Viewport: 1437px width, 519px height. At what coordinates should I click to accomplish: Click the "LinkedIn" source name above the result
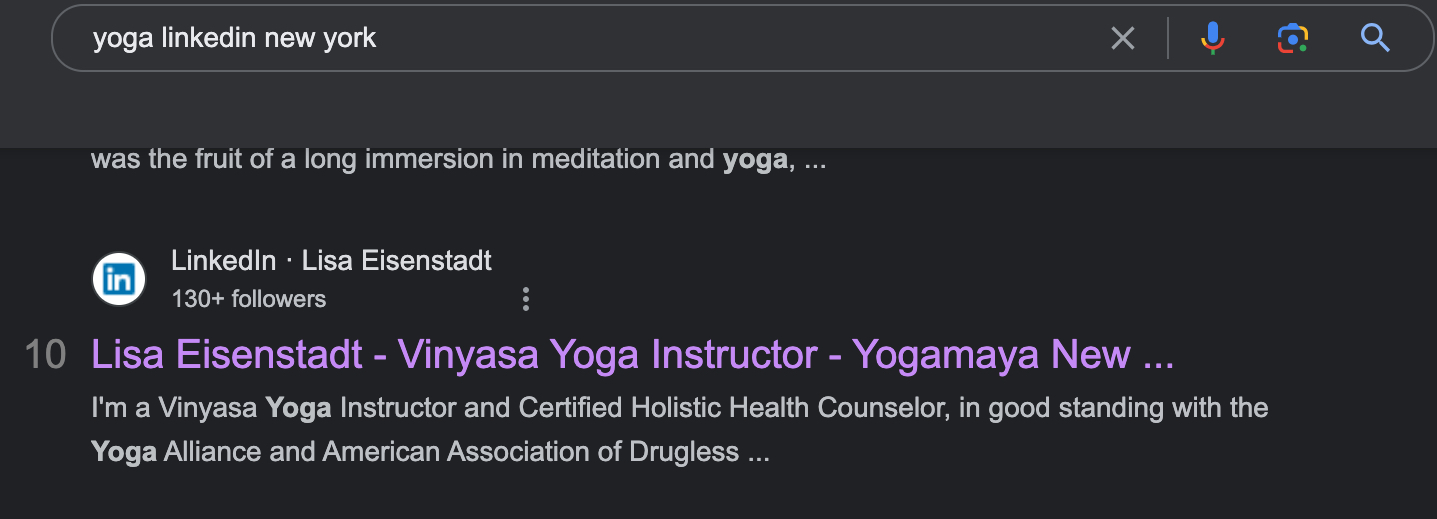tap(223, 261)
